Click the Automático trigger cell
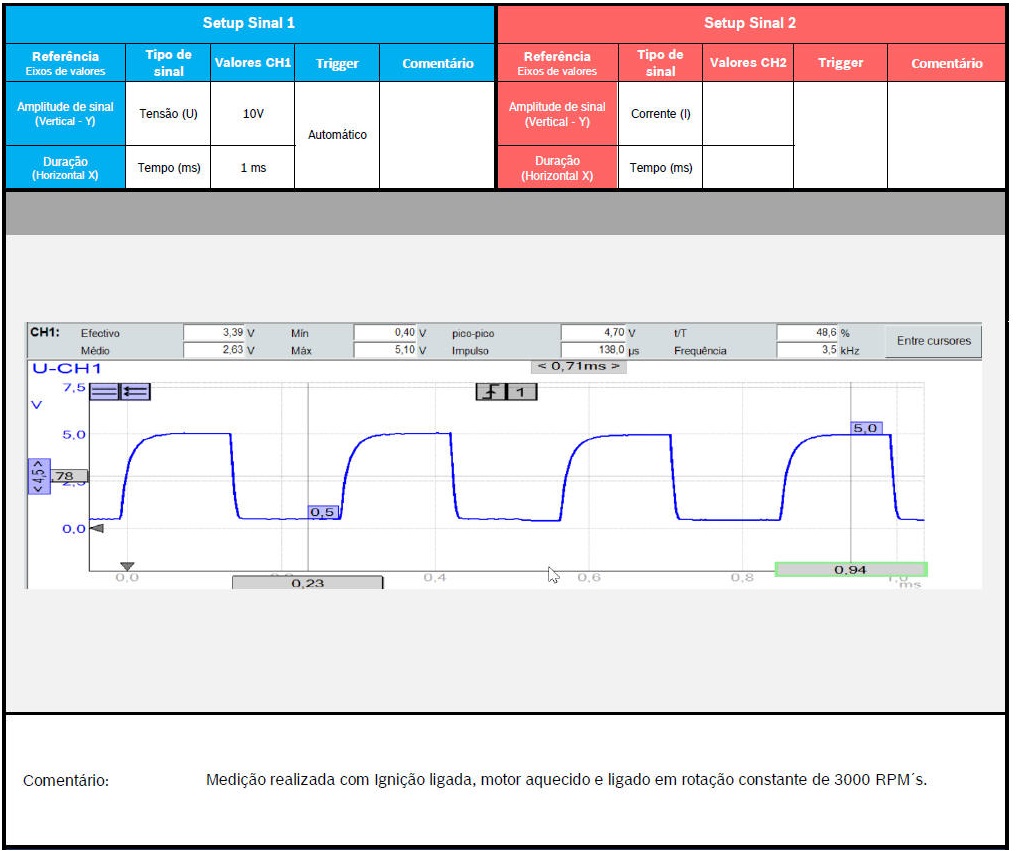The width and height of the screenshot is (1017, 851). (337, 135)
